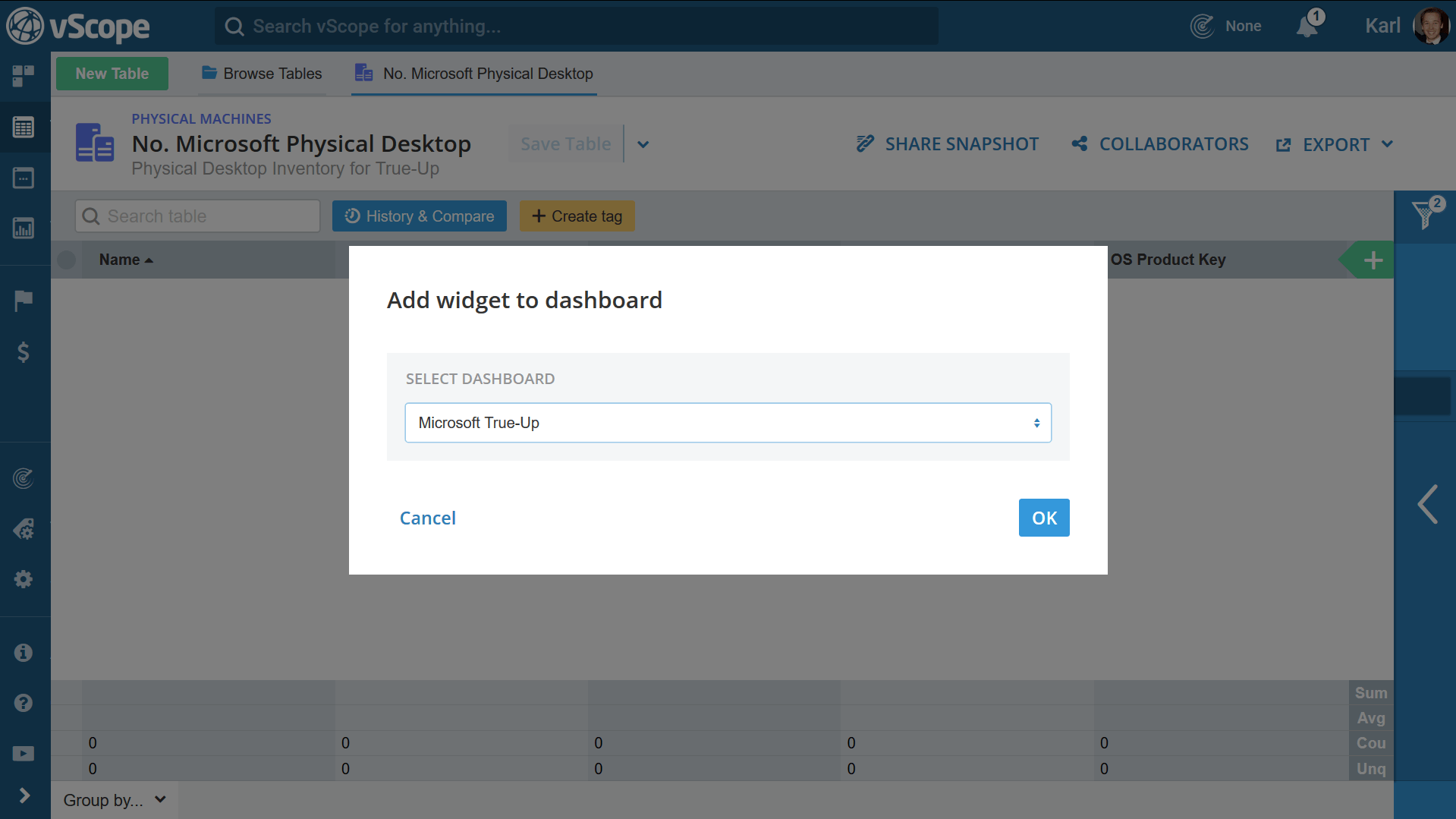Click Share Snapshot
Image resolution: width=1456 pixels, height=819 pixels.
[x=947, y=144]
